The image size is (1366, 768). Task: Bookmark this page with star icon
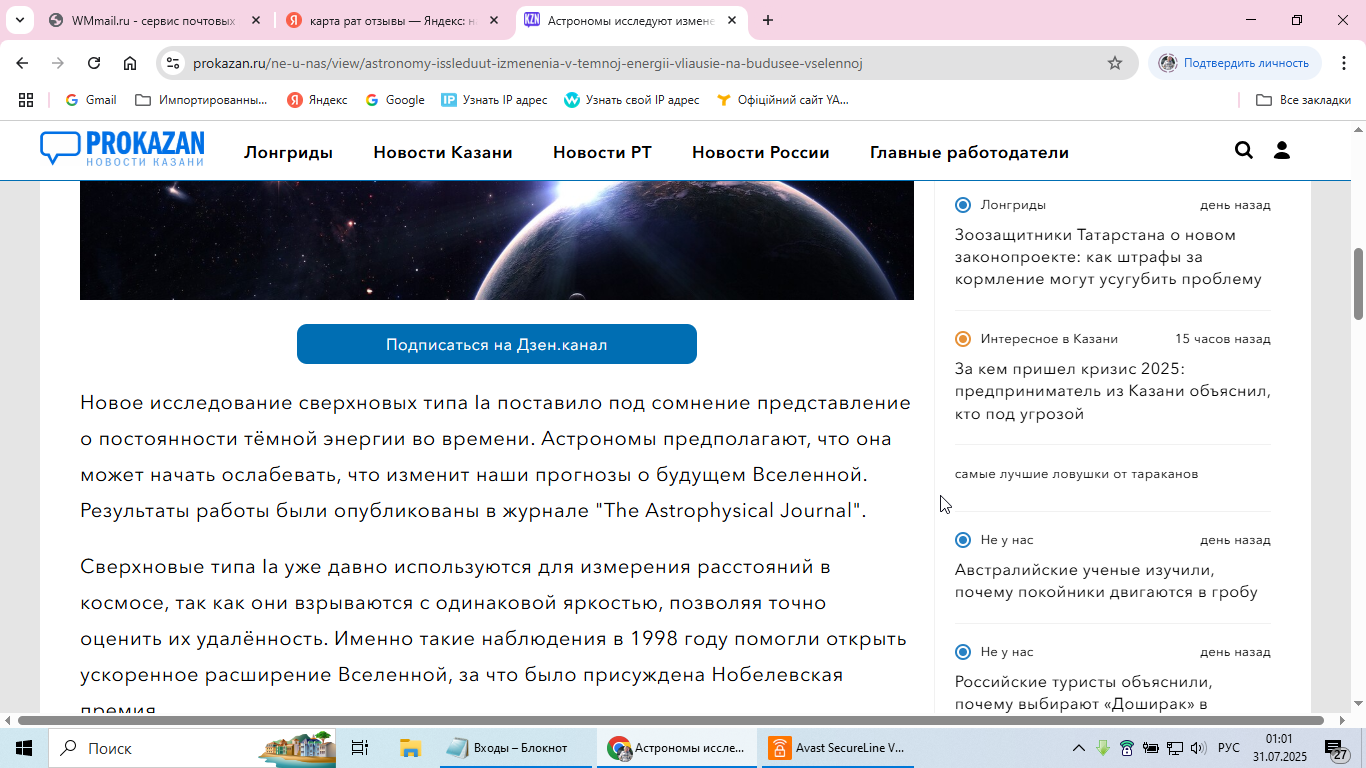pos(1115,63)
